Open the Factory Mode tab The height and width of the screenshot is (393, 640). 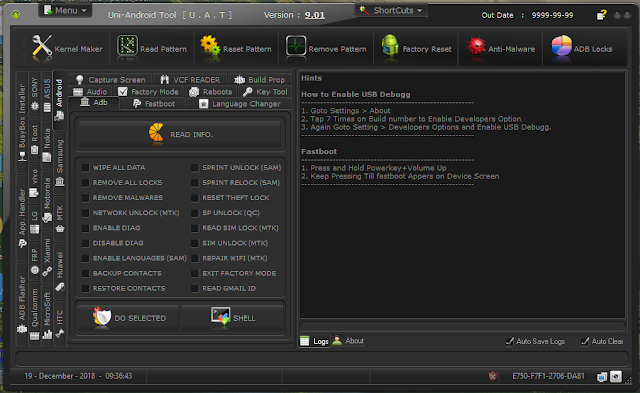click(149, 92)
